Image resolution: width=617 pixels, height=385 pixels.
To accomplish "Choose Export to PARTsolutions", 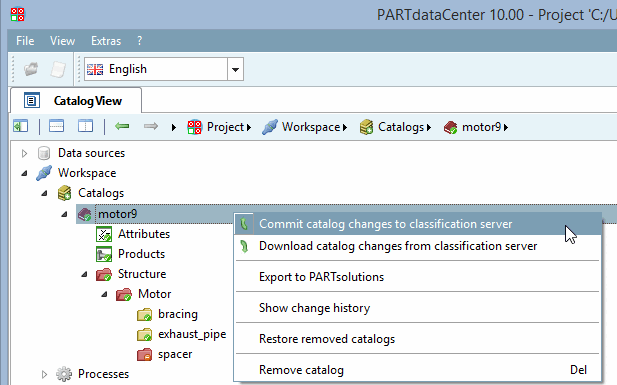I will tap(321, 277).
